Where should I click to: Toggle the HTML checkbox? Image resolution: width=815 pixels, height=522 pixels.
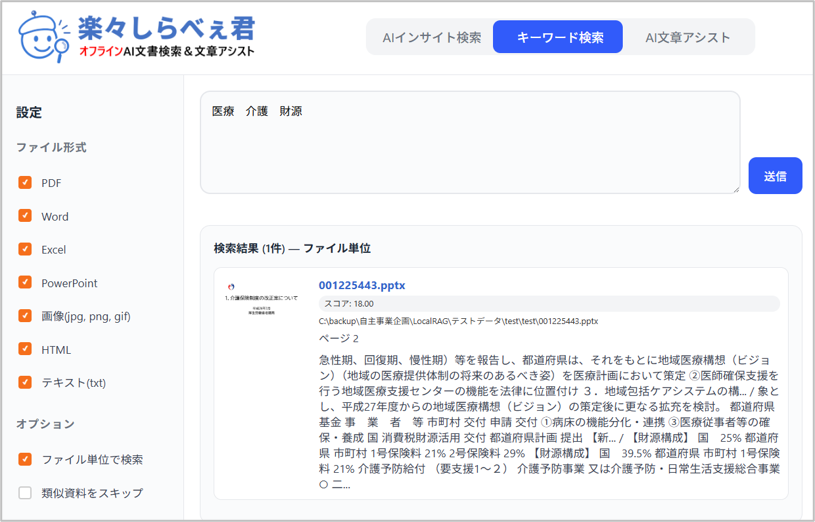pyautogui.click(x=25, y=349)
